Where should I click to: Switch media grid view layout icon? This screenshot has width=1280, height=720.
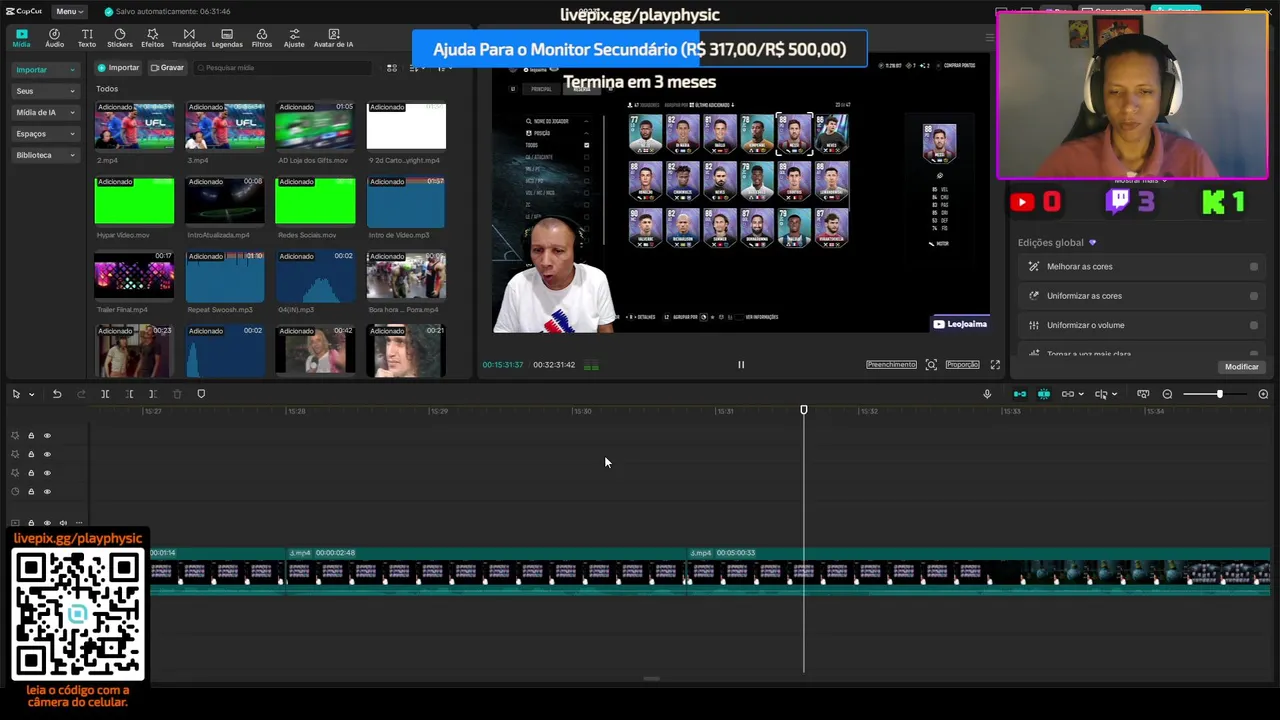click(x=392, y=68)
